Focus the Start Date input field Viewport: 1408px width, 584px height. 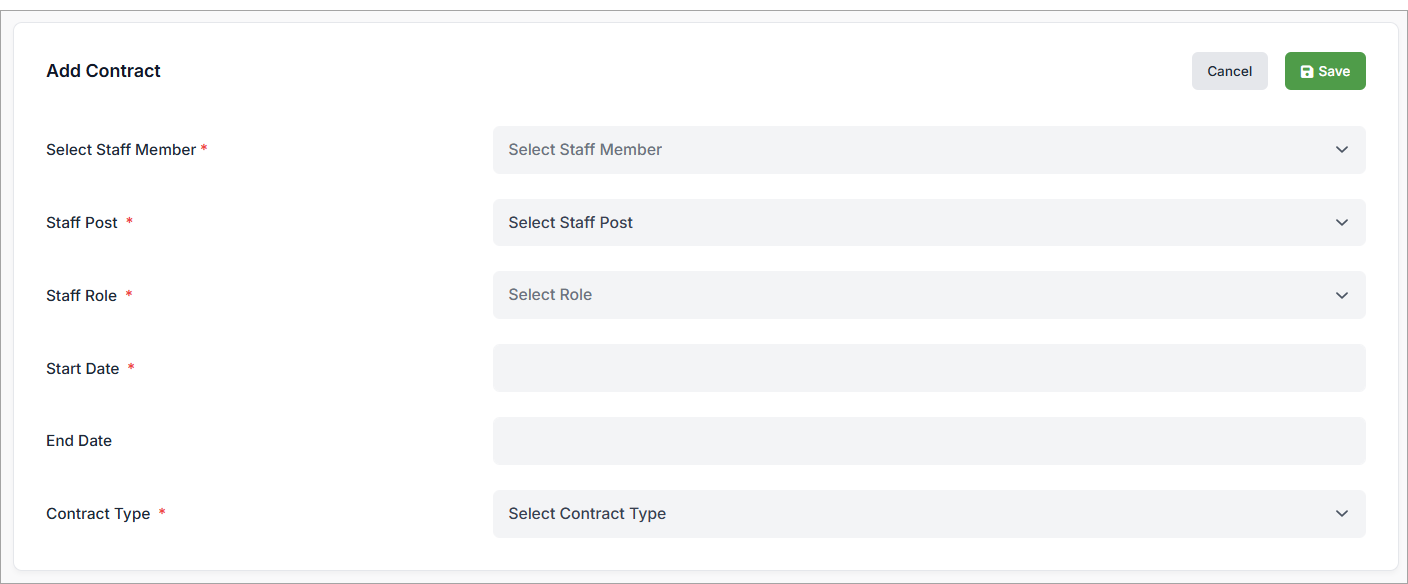[928, 368]
